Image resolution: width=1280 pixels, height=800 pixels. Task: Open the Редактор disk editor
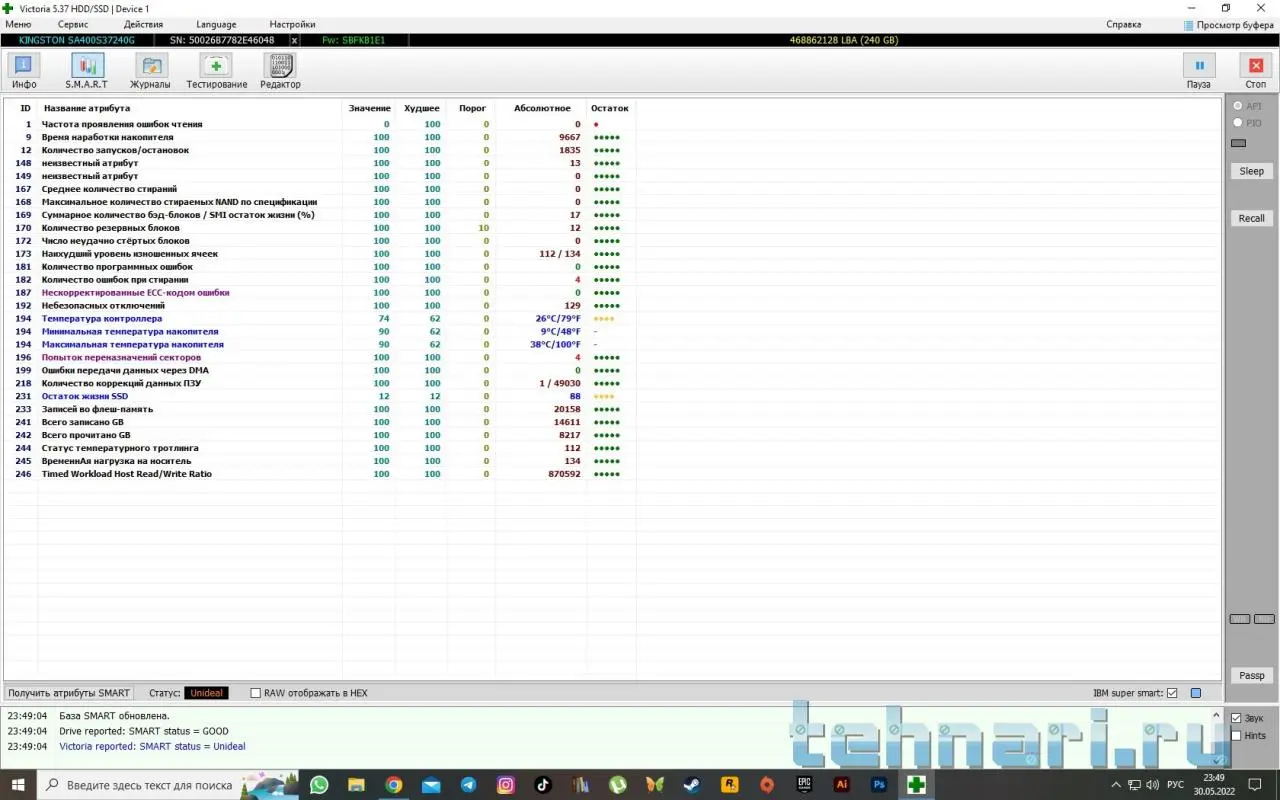280,71
